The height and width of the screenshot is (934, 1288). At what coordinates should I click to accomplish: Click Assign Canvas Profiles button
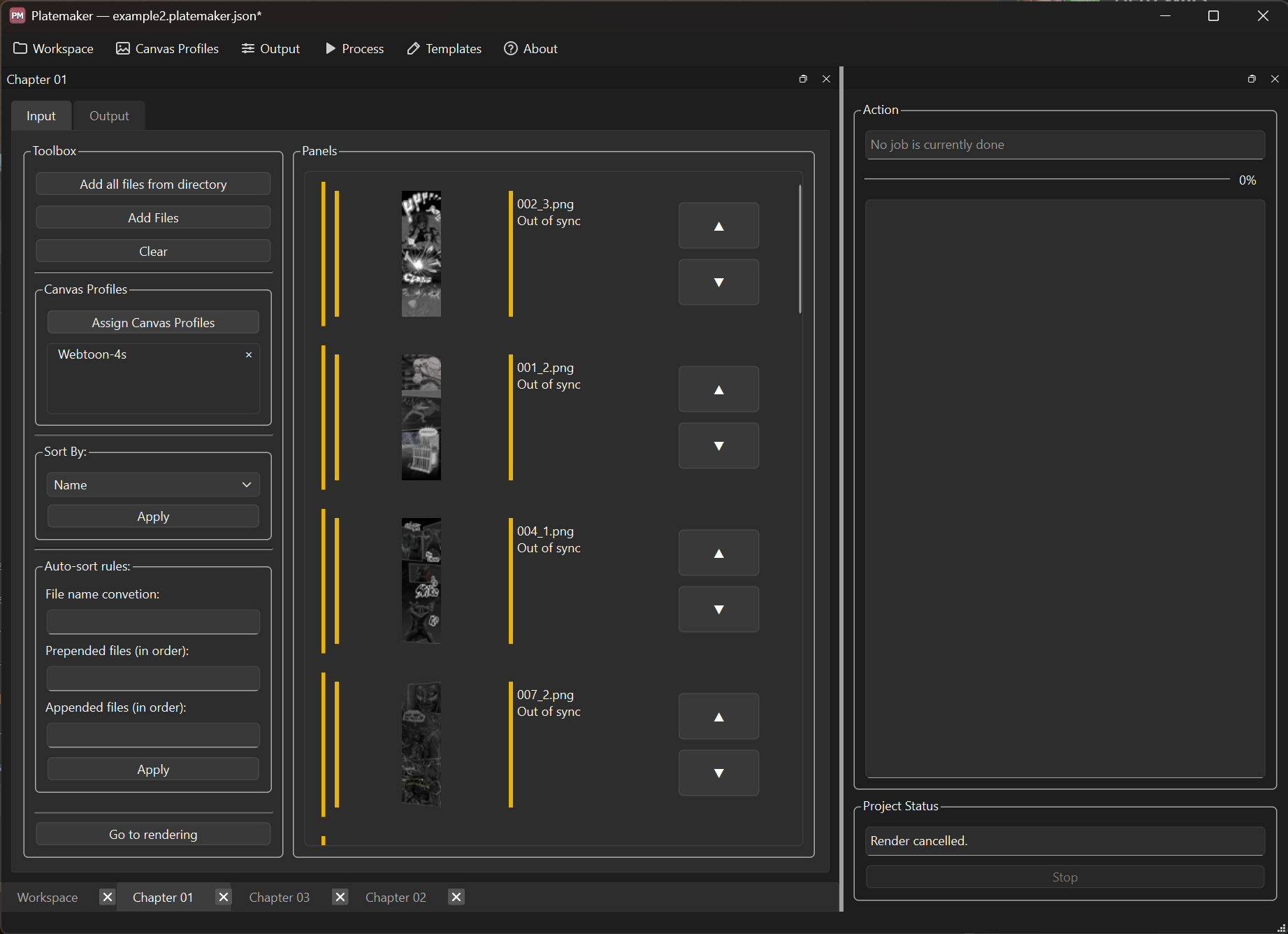(153, 323)
